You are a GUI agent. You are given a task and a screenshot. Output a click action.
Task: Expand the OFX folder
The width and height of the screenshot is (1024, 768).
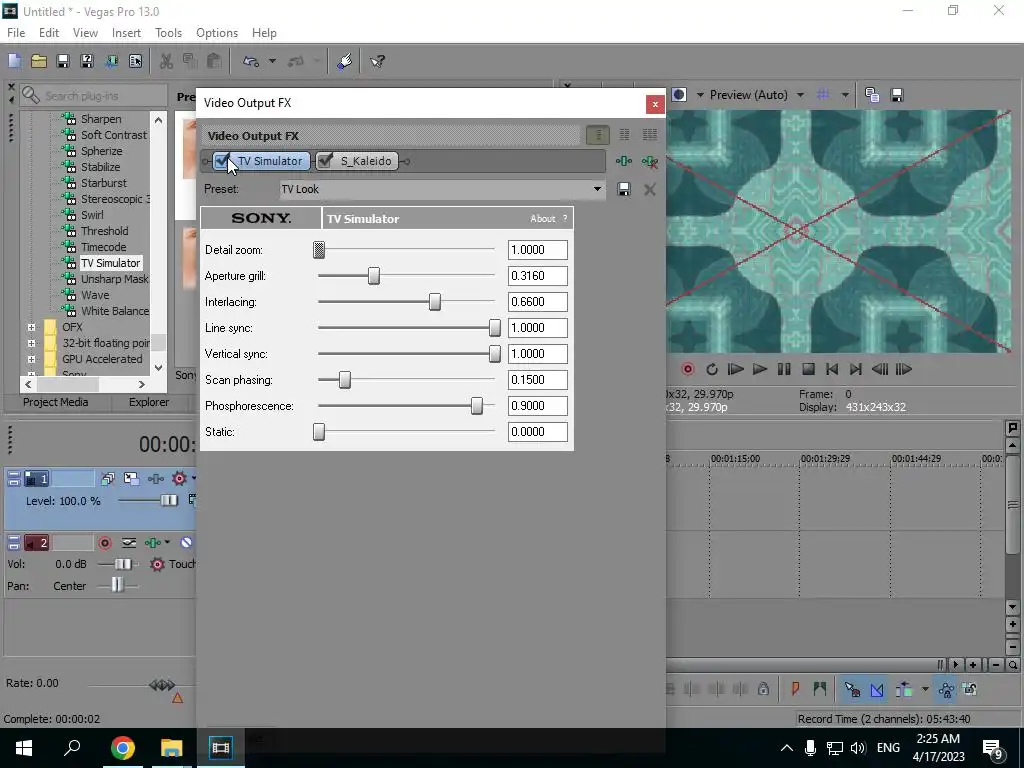31,327
